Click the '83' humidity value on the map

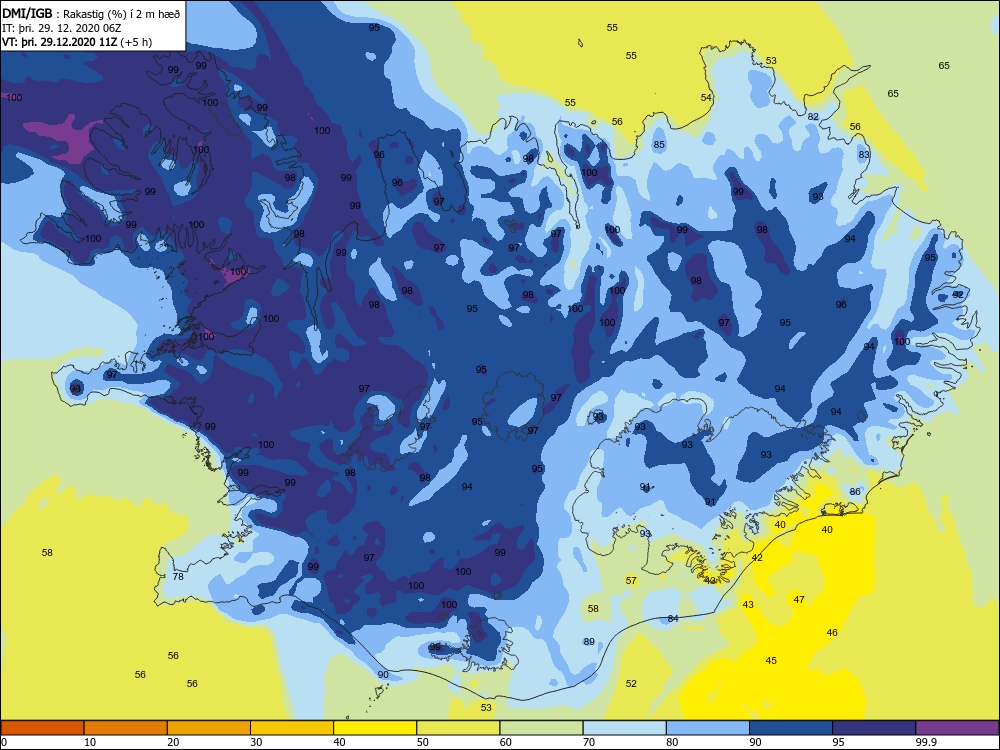[864, 155]
